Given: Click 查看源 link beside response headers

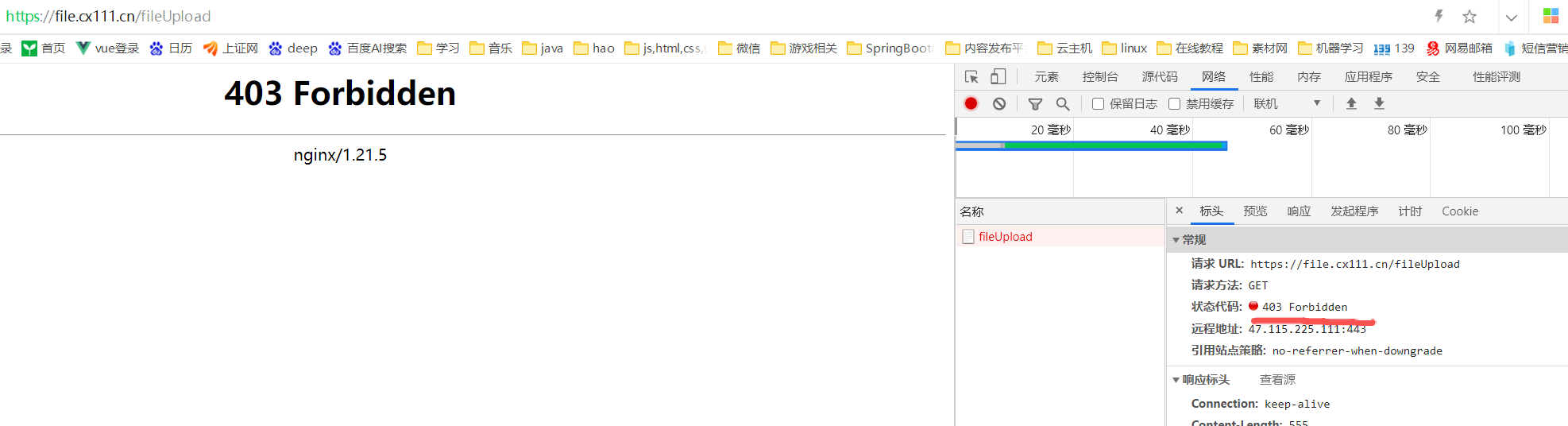Looking at the screenshot, I should [x=1277, y=380].
